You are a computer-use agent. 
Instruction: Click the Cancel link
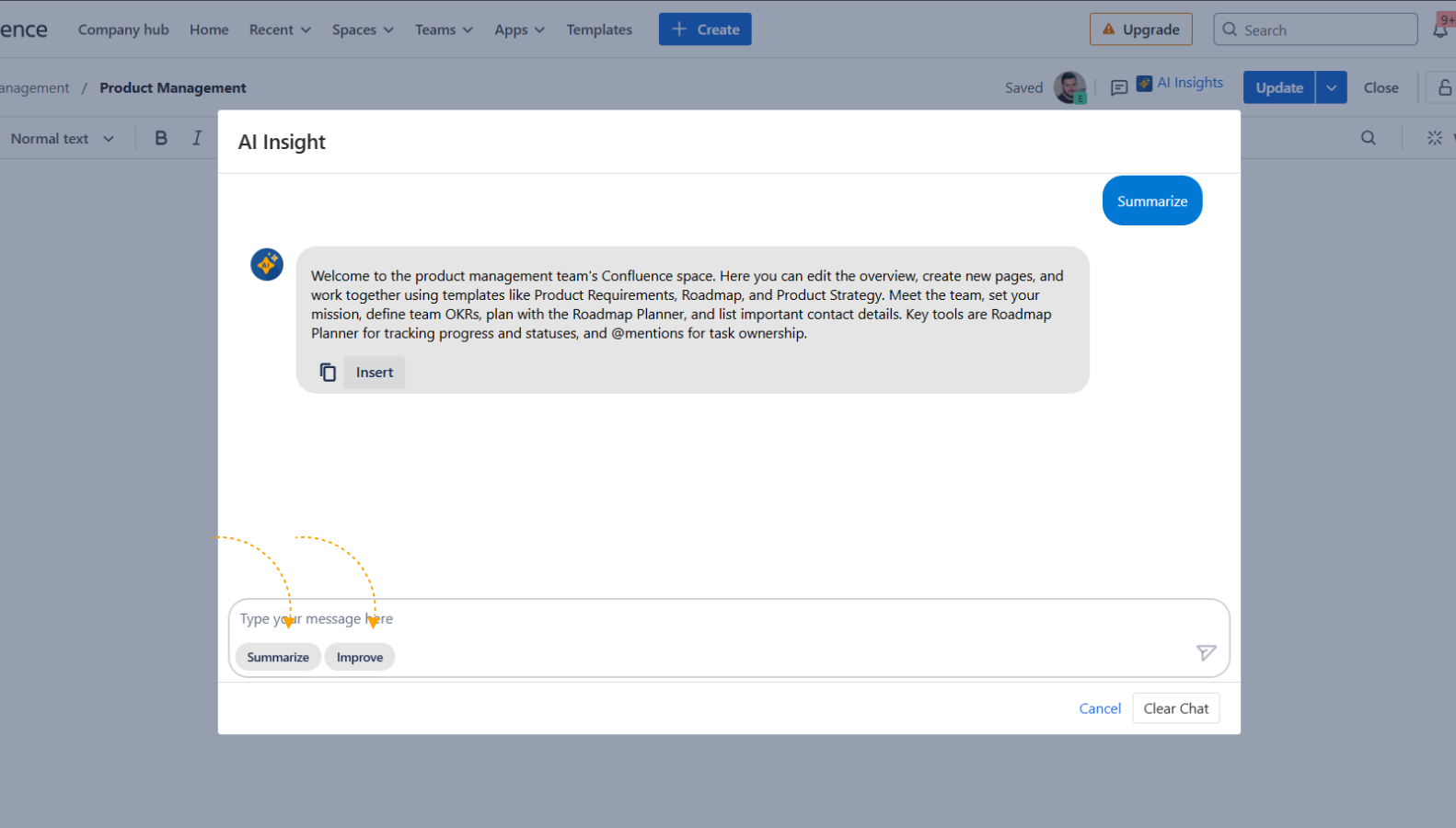1100,708
